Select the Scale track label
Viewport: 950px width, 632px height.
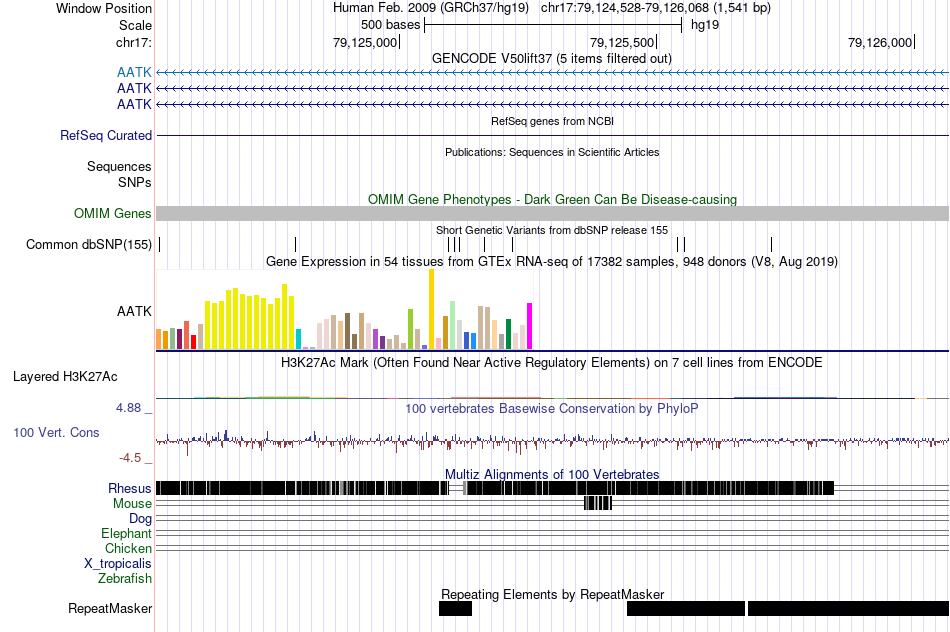[135, 25]
